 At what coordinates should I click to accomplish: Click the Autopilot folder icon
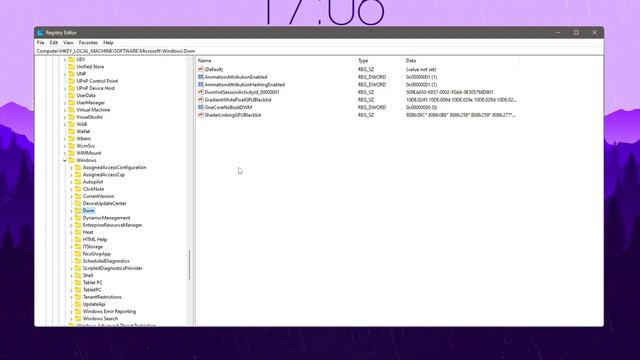[78, 182]
